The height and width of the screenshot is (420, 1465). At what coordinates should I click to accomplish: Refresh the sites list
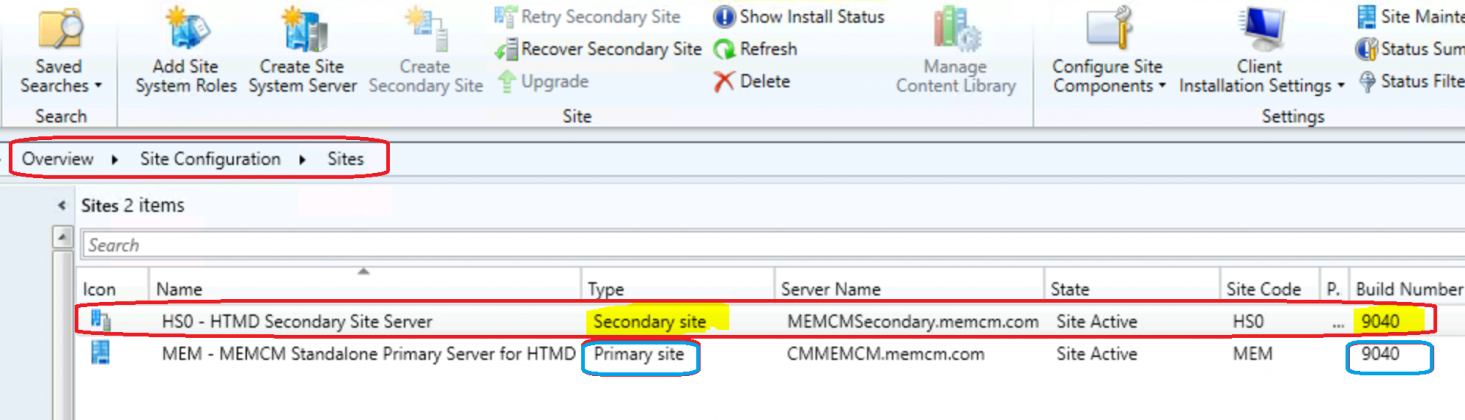(755, 49)
